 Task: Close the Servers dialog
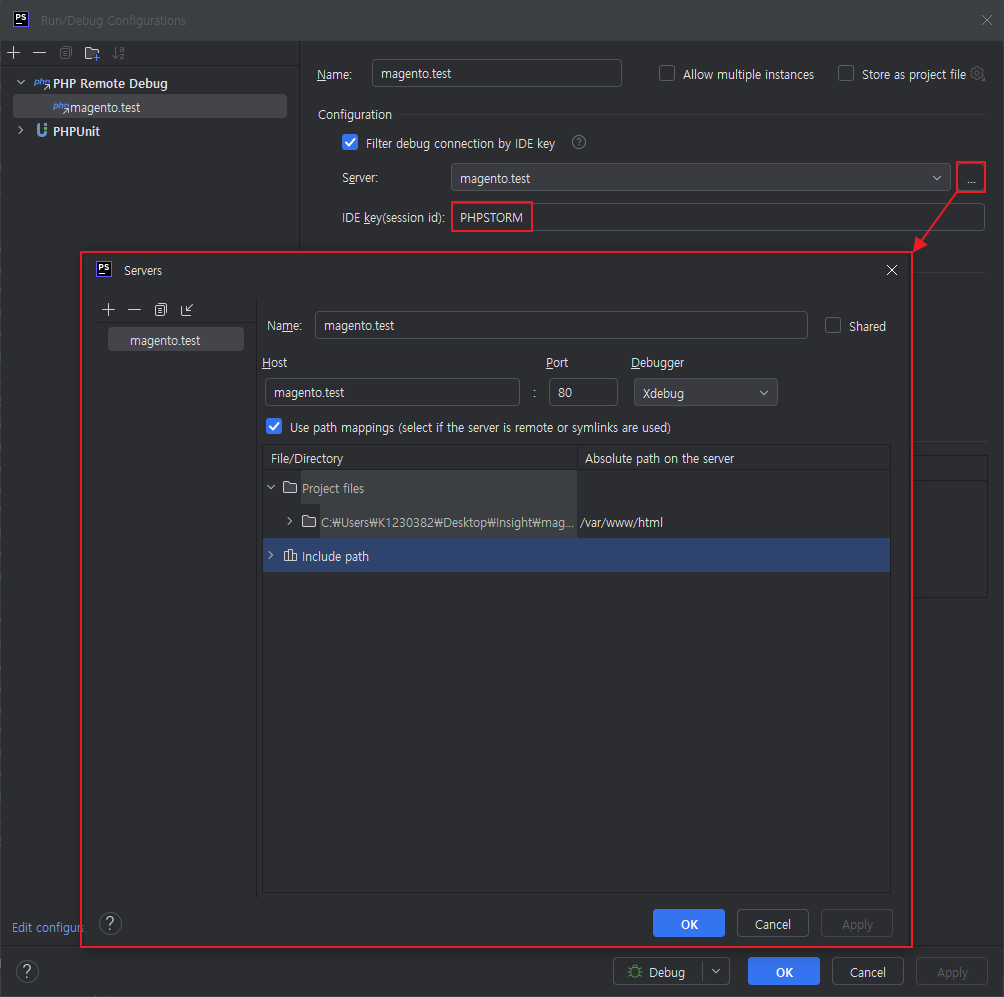[x=892, y=270]
